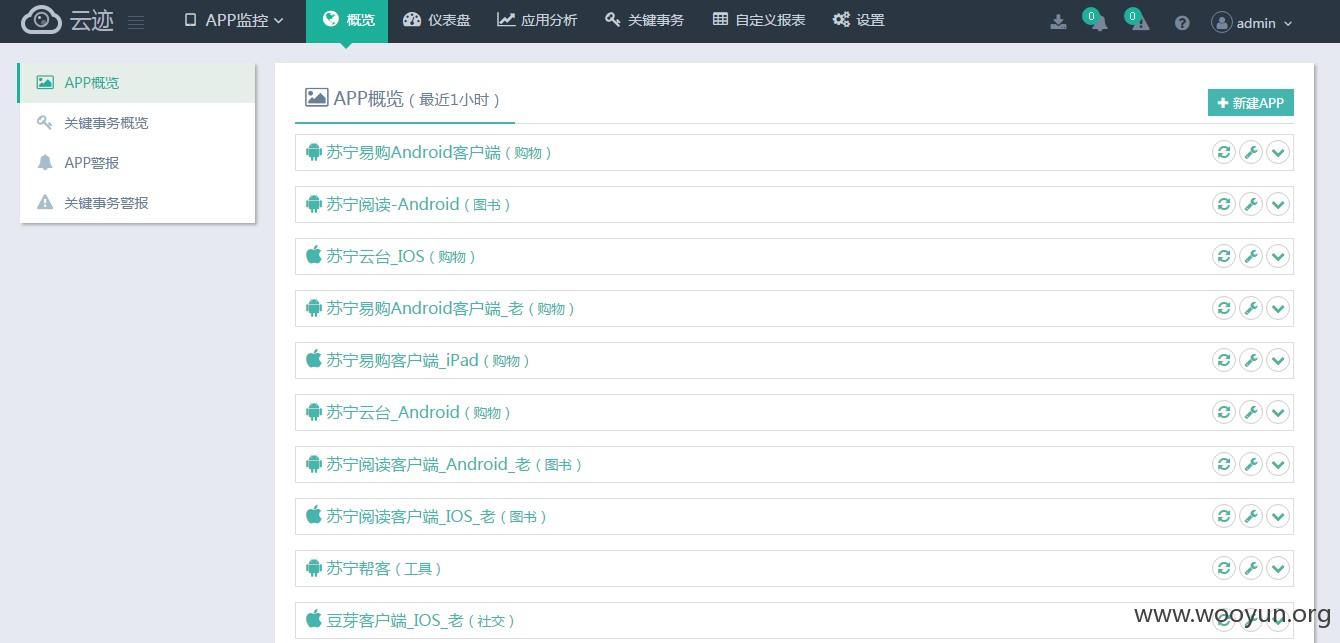Click the download icon in header
This screenshot has width=1340, height=643.
(x=1058, y=22)
